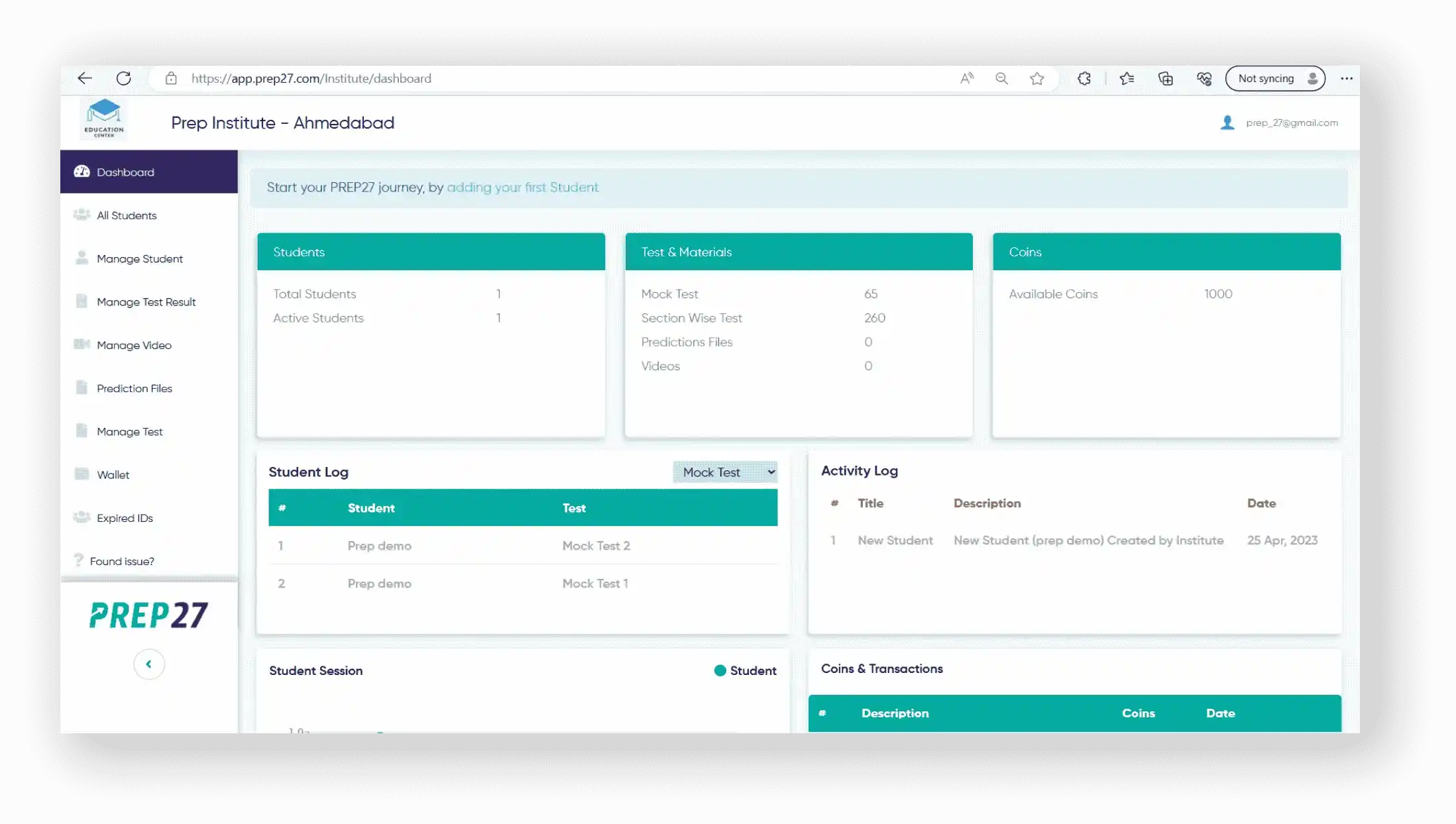
Task: Open browser settings three-dot menu
Action: pos(1346,78)
